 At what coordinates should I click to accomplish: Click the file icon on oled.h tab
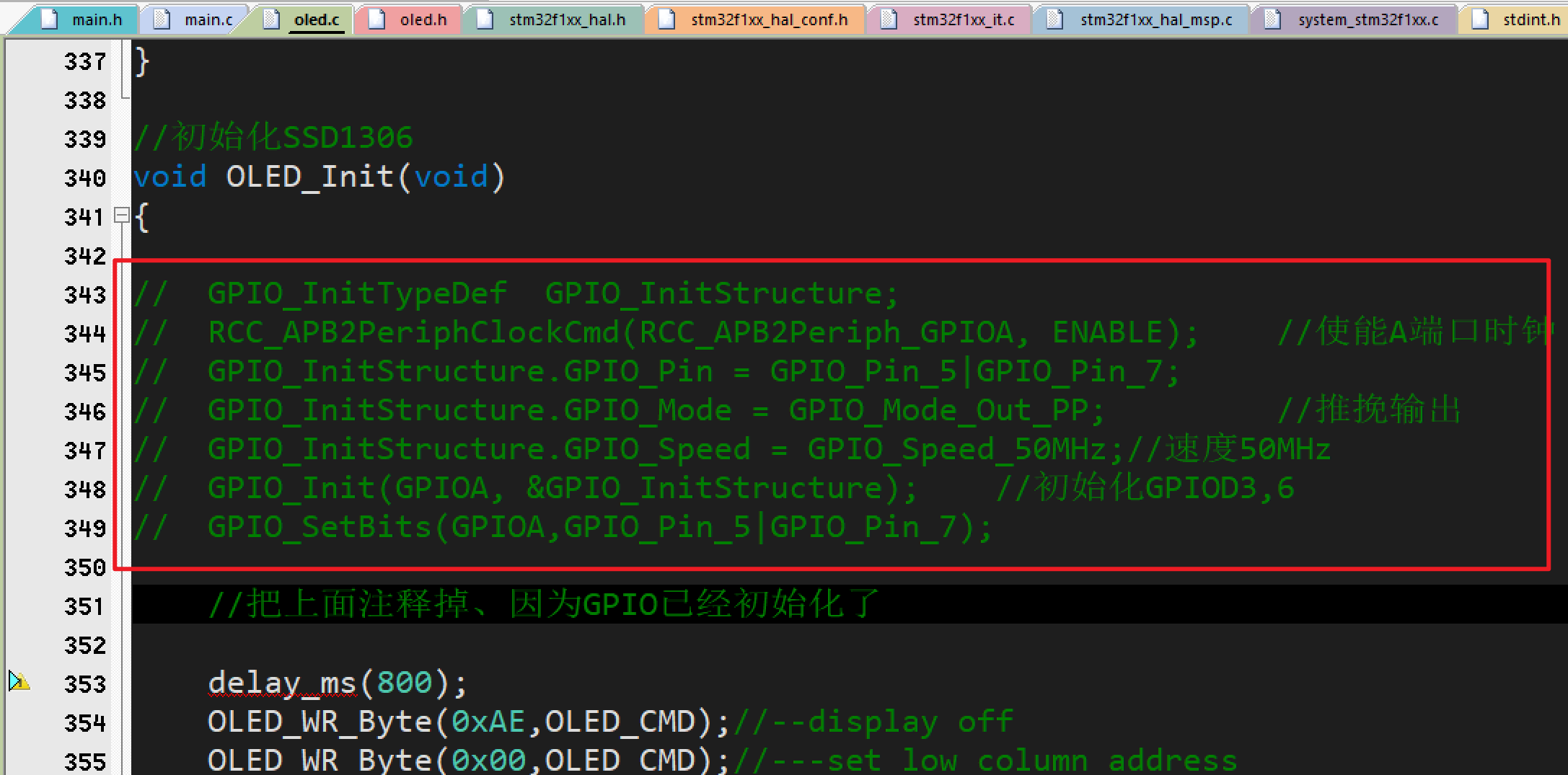pos(376,19)
